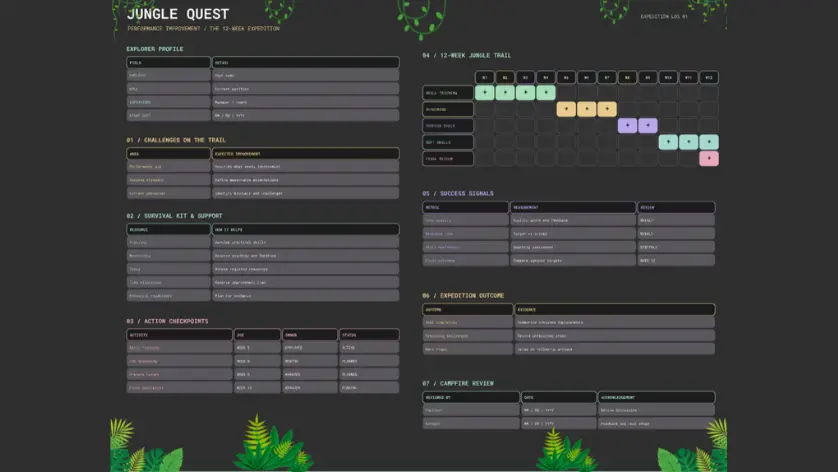
Task: Click the 'Develop practical skills' cell
Action: pos(306,242)
